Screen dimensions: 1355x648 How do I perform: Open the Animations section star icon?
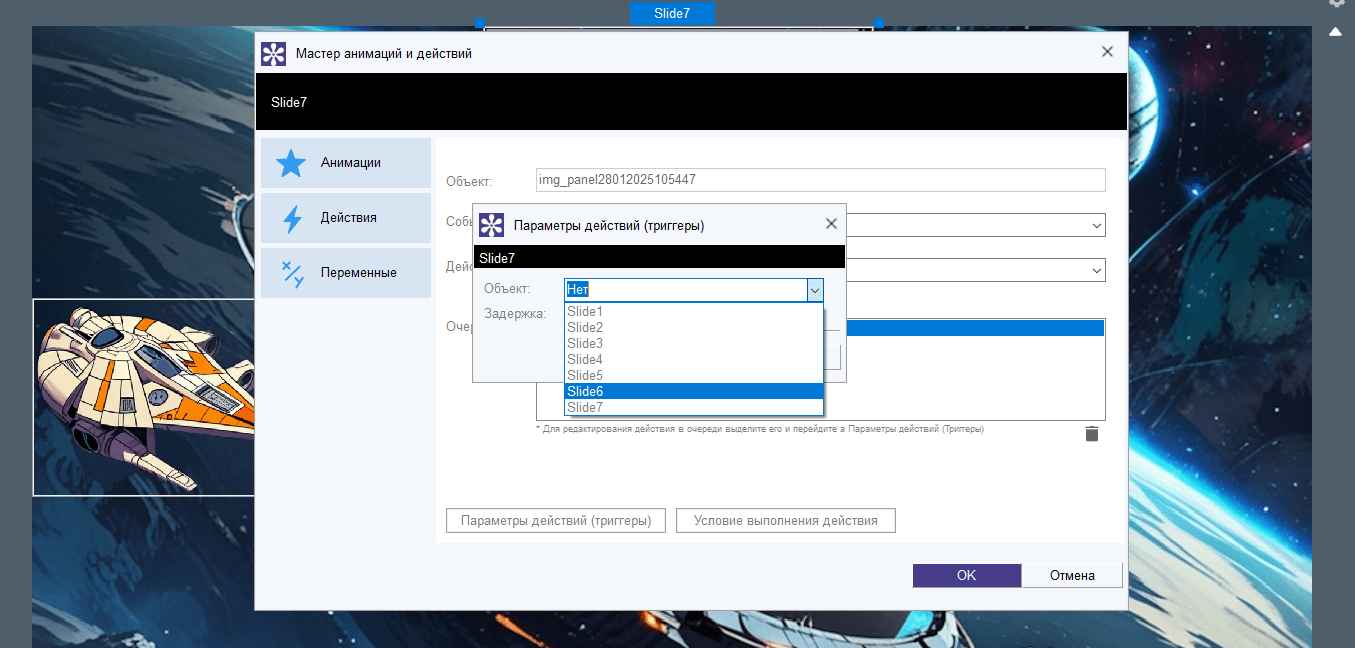point(291,163)
